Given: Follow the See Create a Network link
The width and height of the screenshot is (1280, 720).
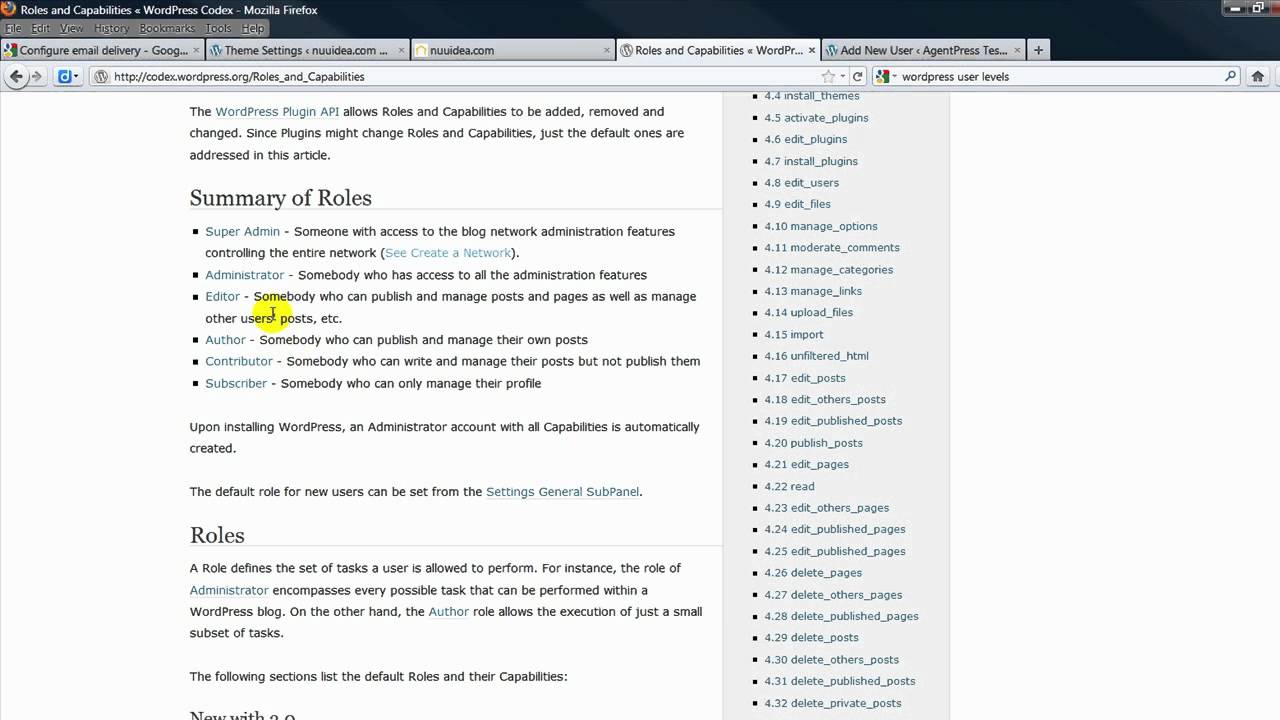Looking at the screenshot, I should (448, 253).
